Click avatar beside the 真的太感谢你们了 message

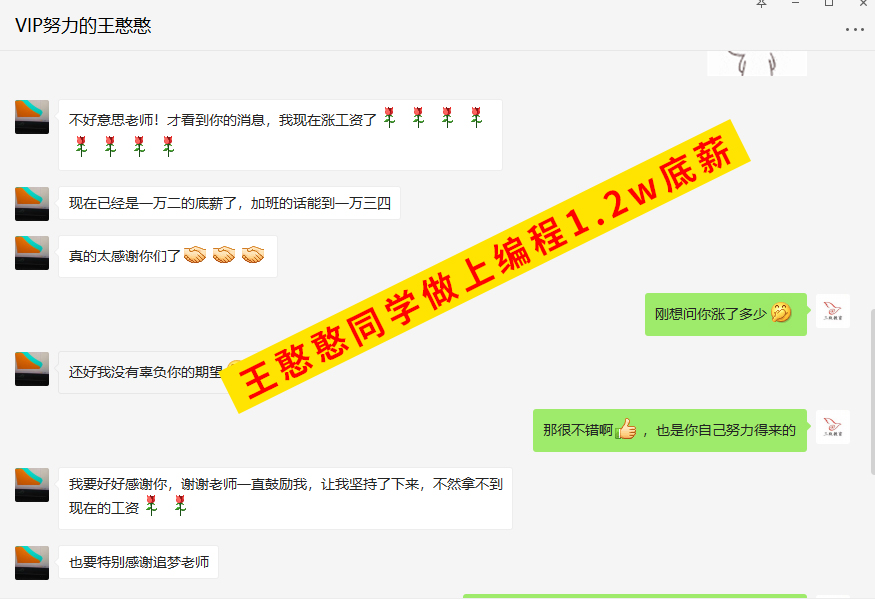32,253
